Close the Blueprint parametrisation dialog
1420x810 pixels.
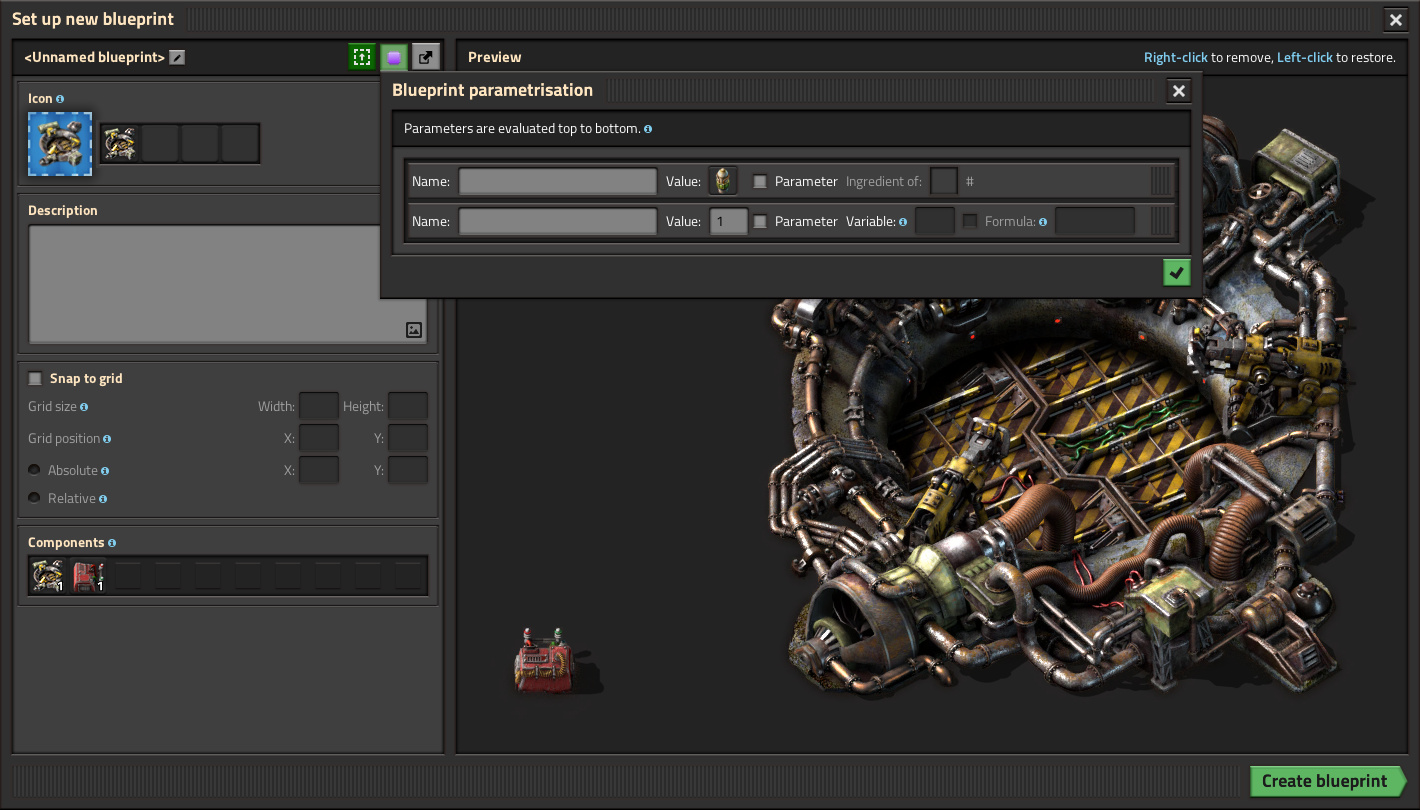pos(1179,91)
